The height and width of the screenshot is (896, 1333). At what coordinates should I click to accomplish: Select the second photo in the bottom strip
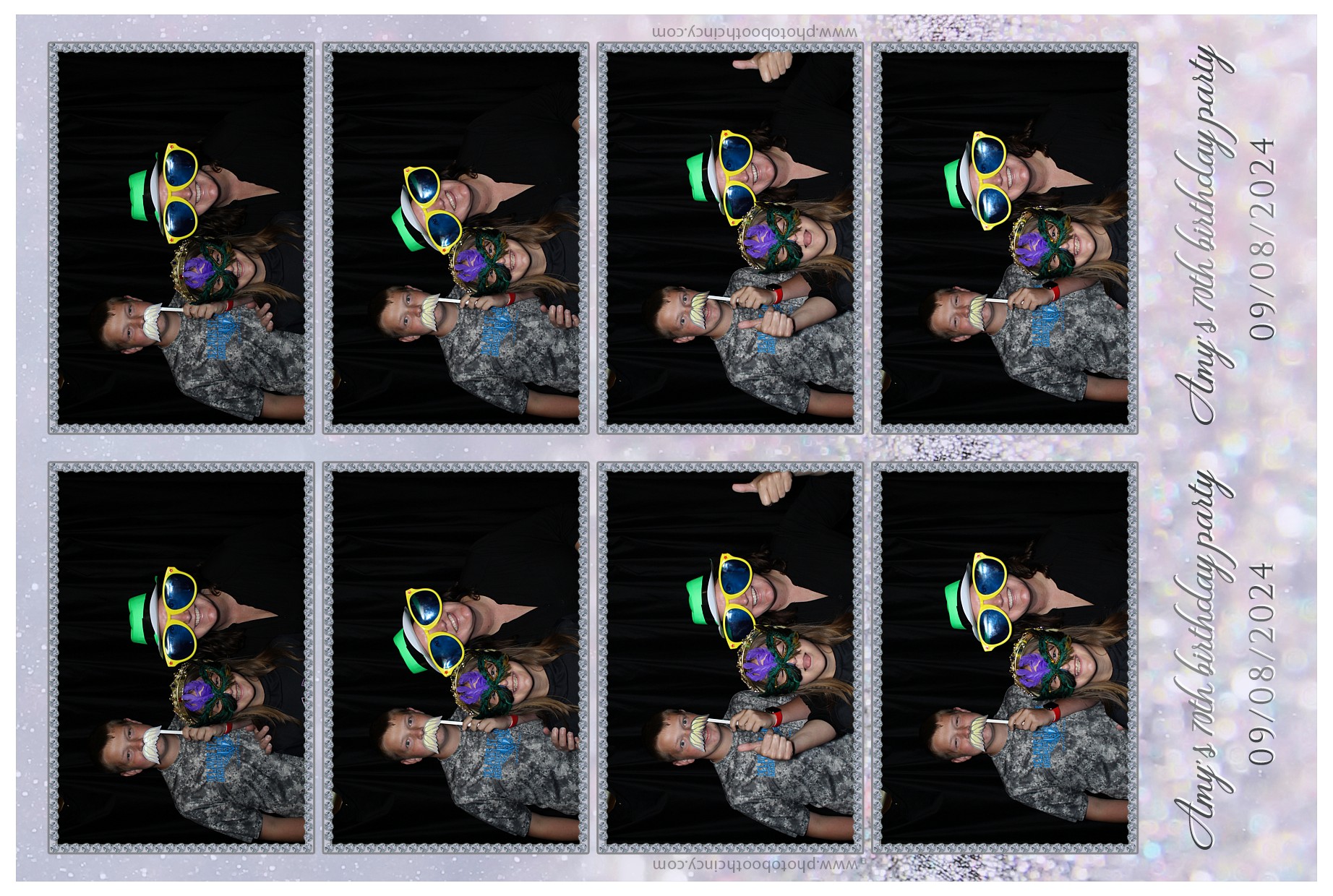455,658
